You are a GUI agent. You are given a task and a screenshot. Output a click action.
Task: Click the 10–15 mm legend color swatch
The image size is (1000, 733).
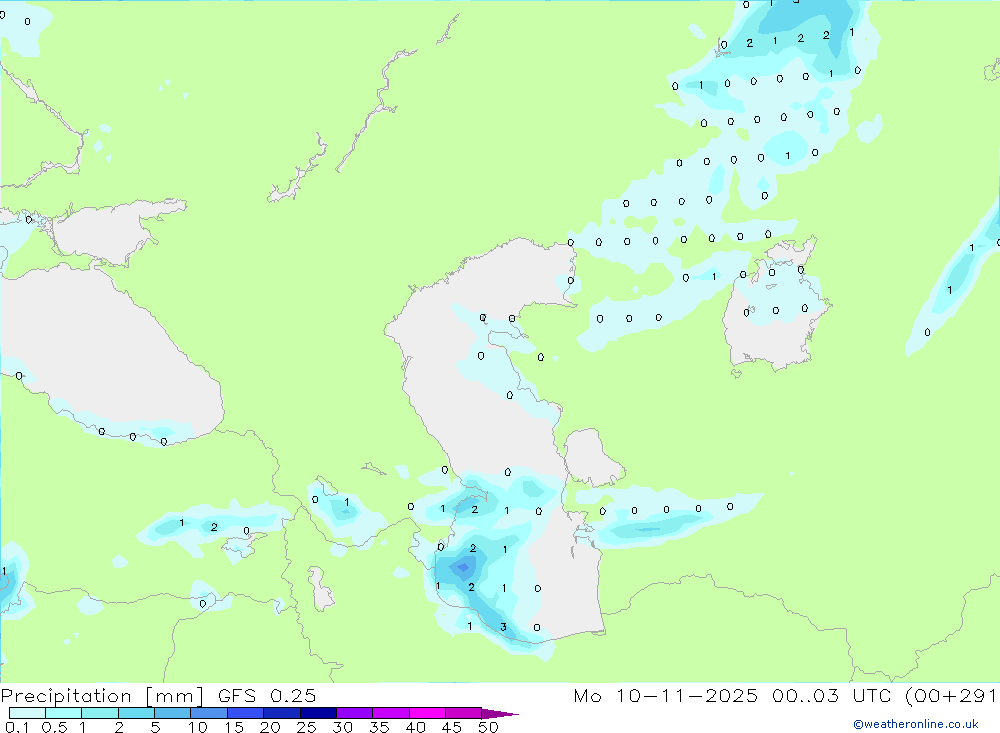tap(209, 713)
